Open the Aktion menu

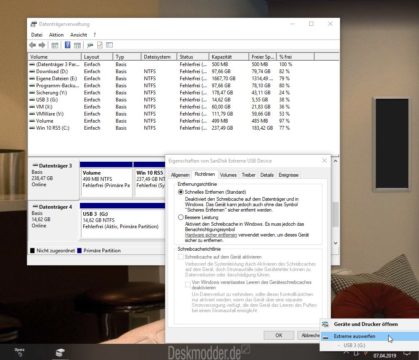pyautogui.click(x=56, y=35)
